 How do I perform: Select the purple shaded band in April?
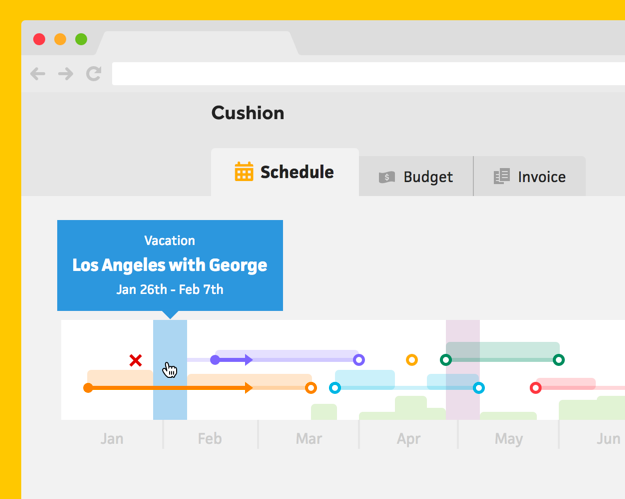[x=463, y=370]
